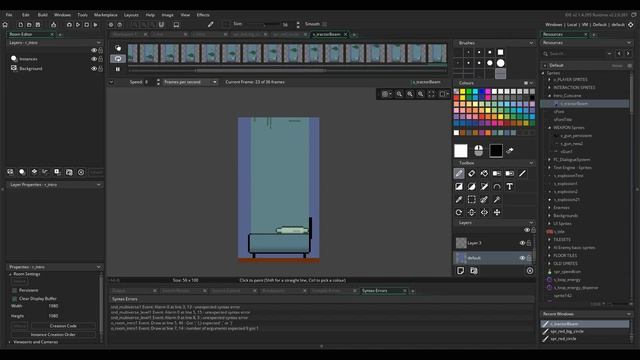Click the onion skin icon beside frames
This screenshot has height=360, width=640.
(118, 48)
